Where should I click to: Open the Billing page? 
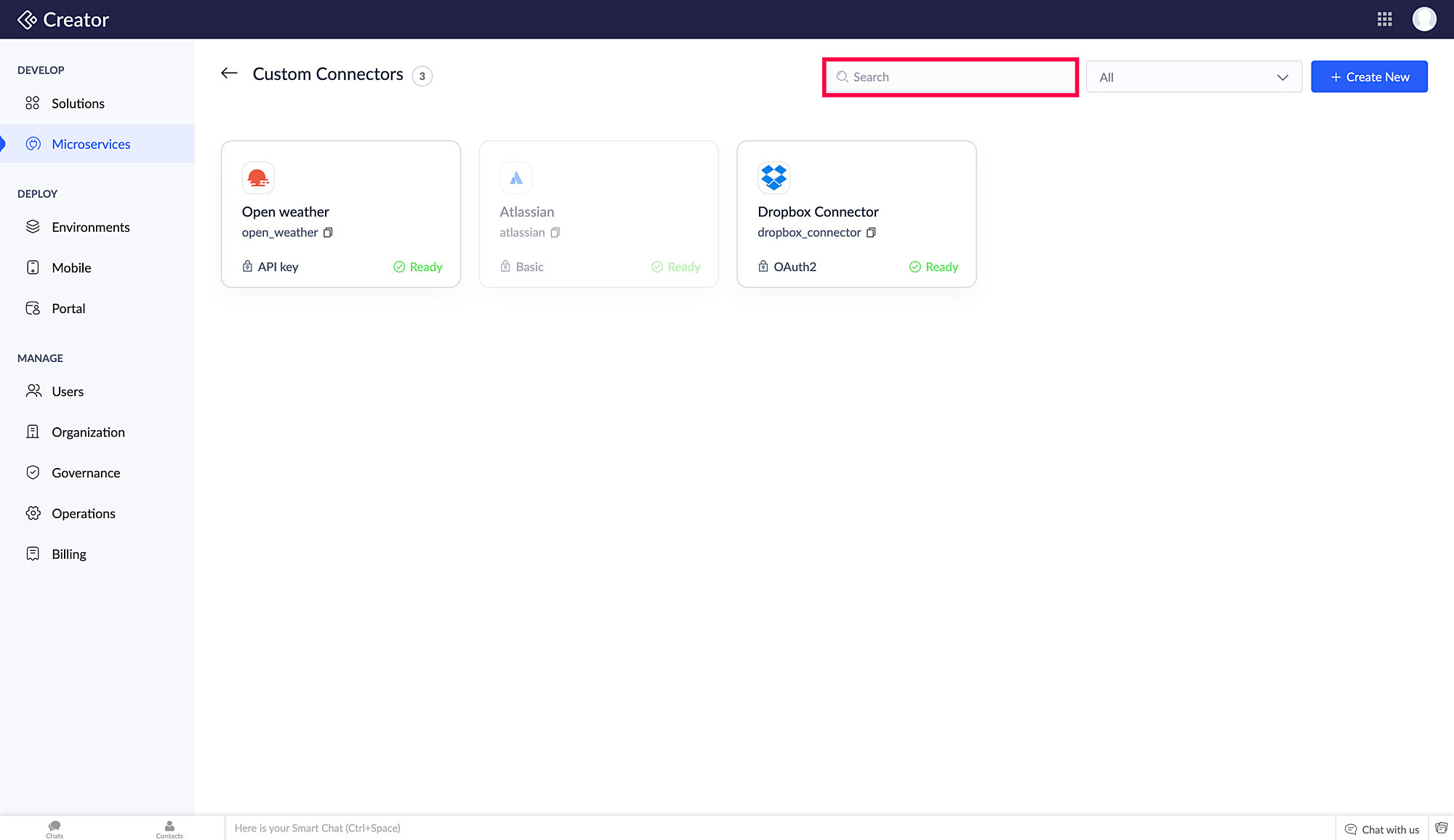coord(69,554)
